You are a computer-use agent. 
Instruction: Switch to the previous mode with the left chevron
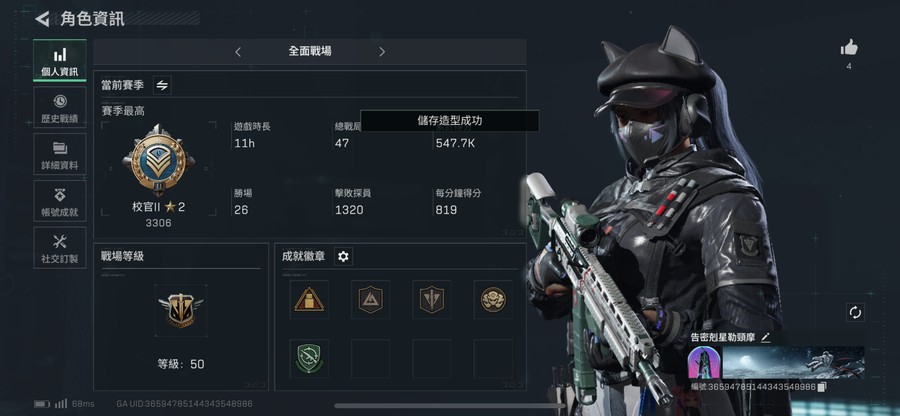238,52
